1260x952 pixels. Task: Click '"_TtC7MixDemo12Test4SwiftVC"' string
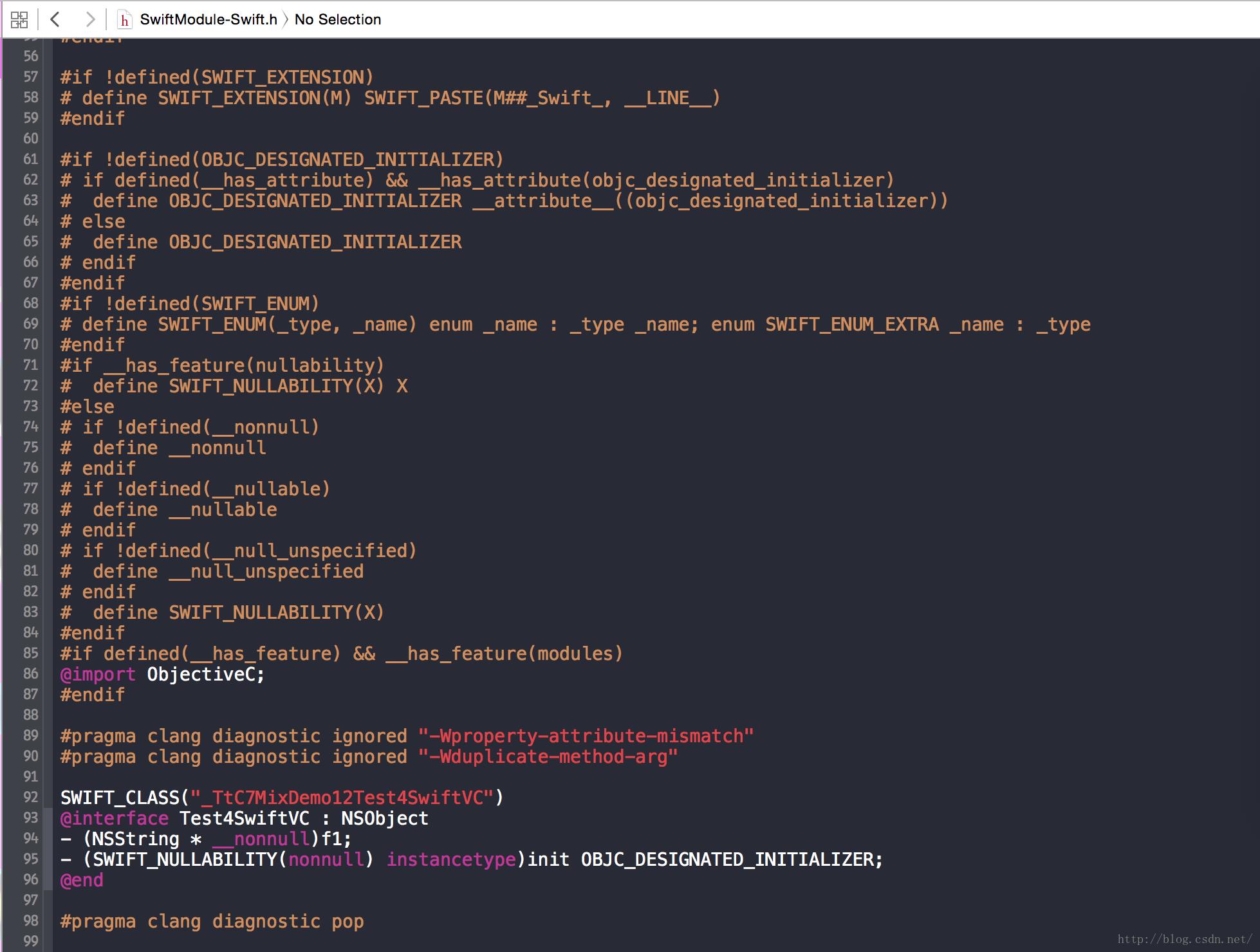pos(342,798)
